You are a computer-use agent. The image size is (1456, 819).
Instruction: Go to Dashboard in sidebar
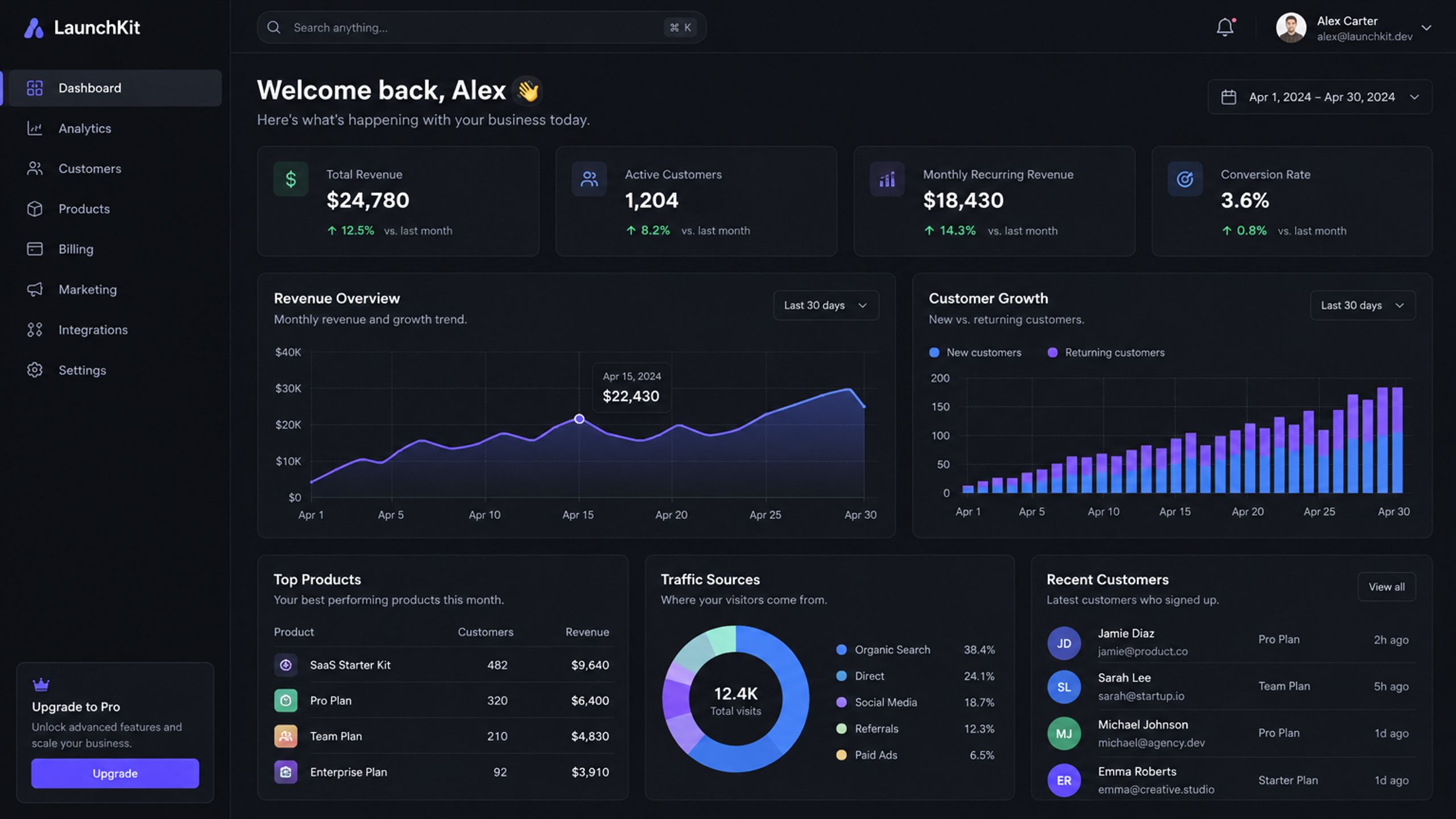pos(115,88)
